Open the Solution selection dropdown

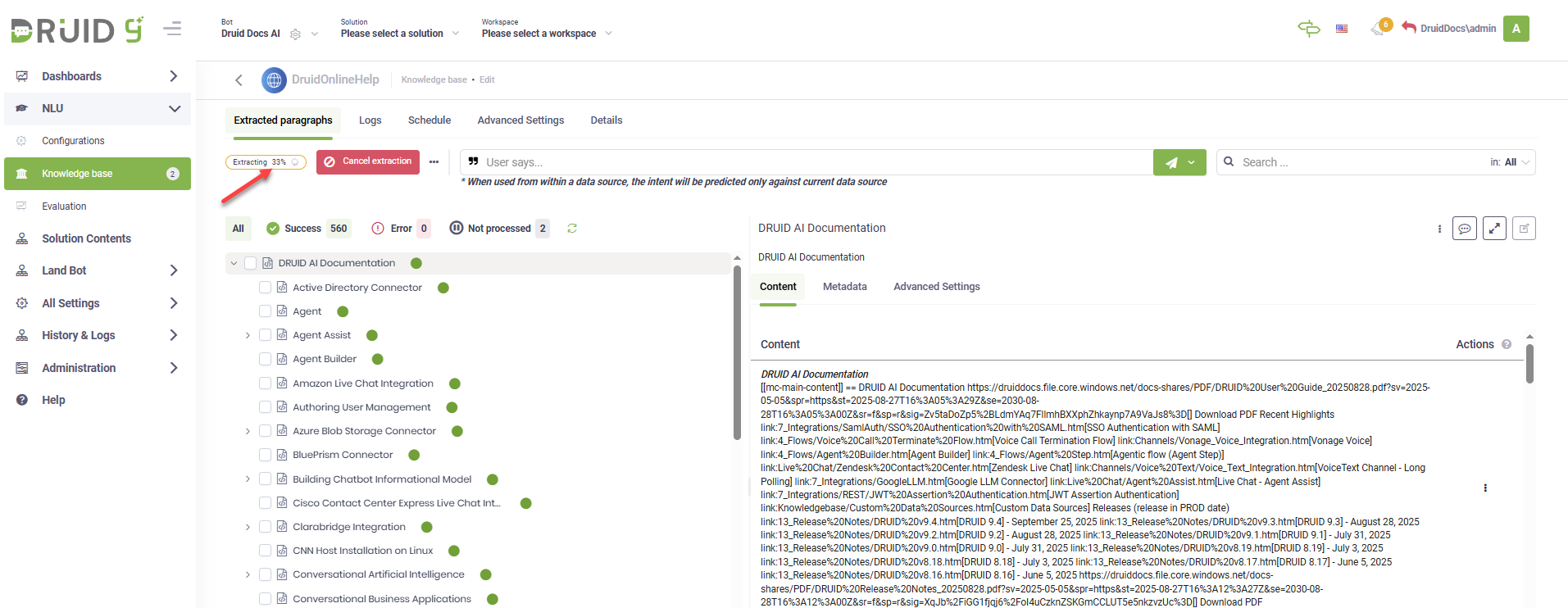coord(400,34)
